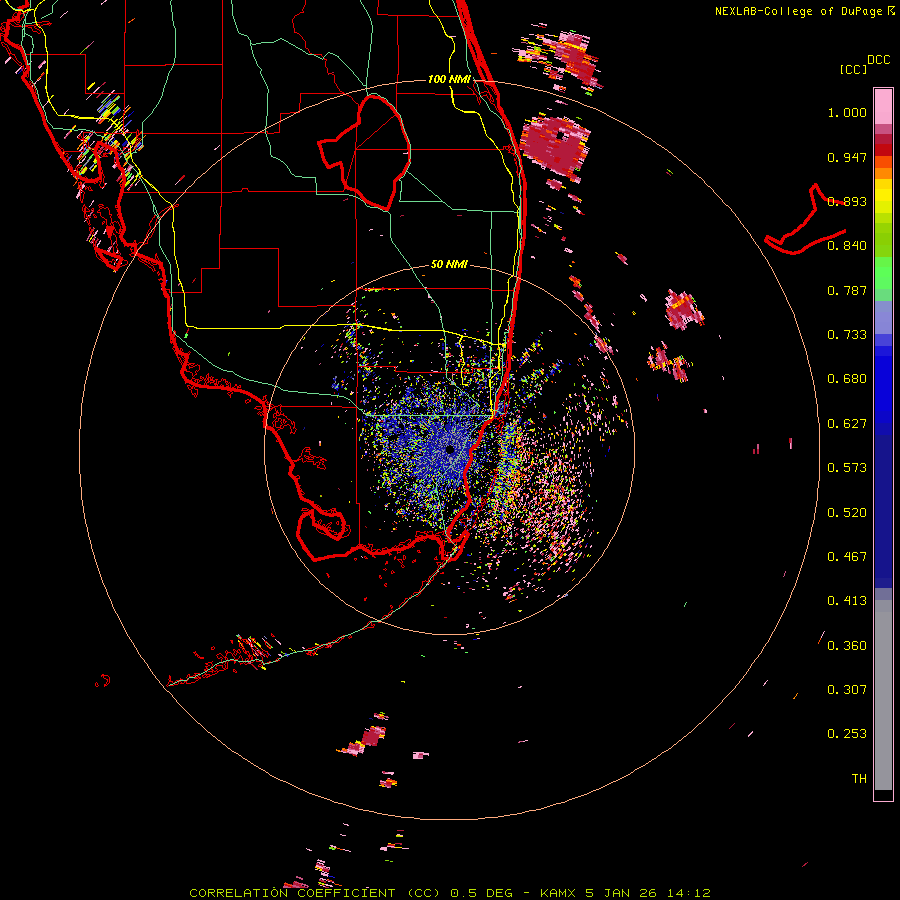Click the red Lake Okeechobee outline
The width and height of the screenshot is (900, 900).
point(364,152)
